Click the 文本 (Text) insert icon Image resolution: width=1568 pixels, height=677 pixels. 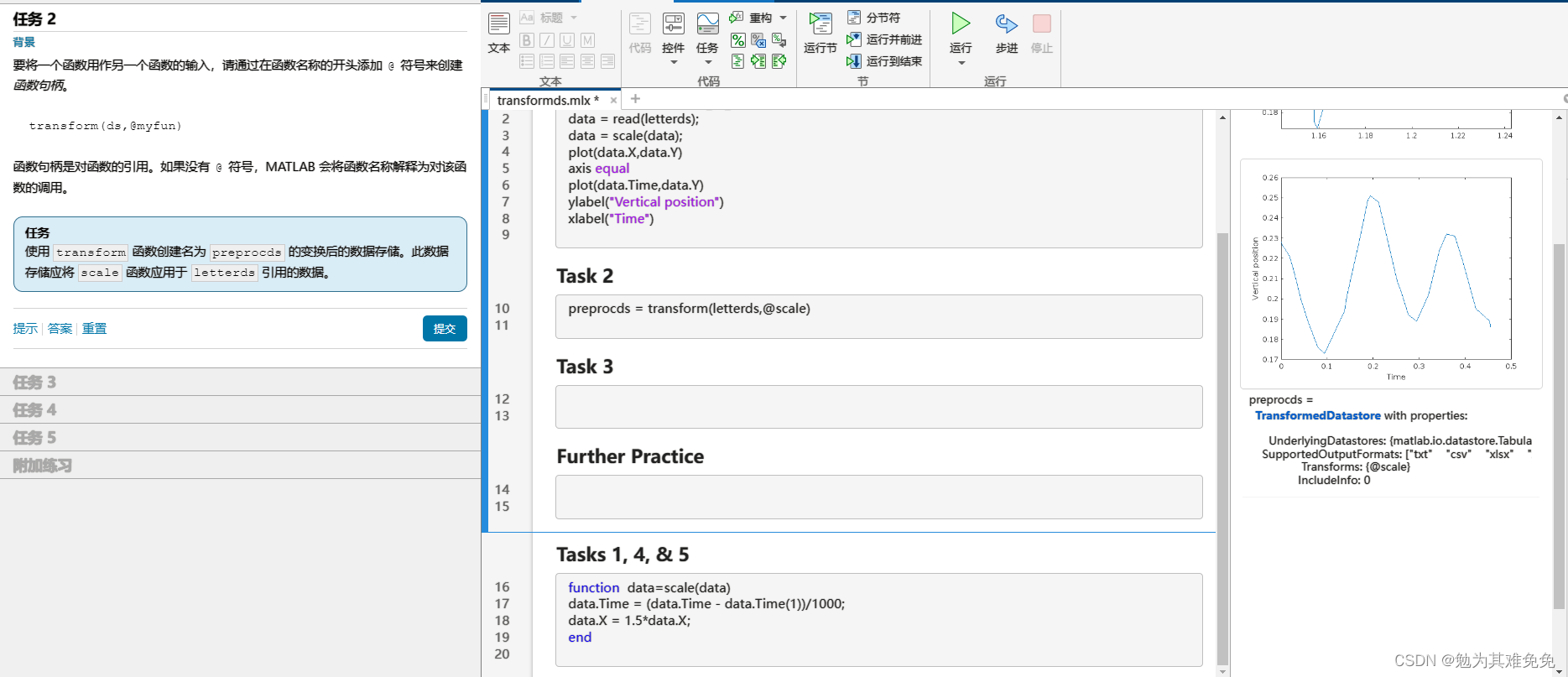499,24
